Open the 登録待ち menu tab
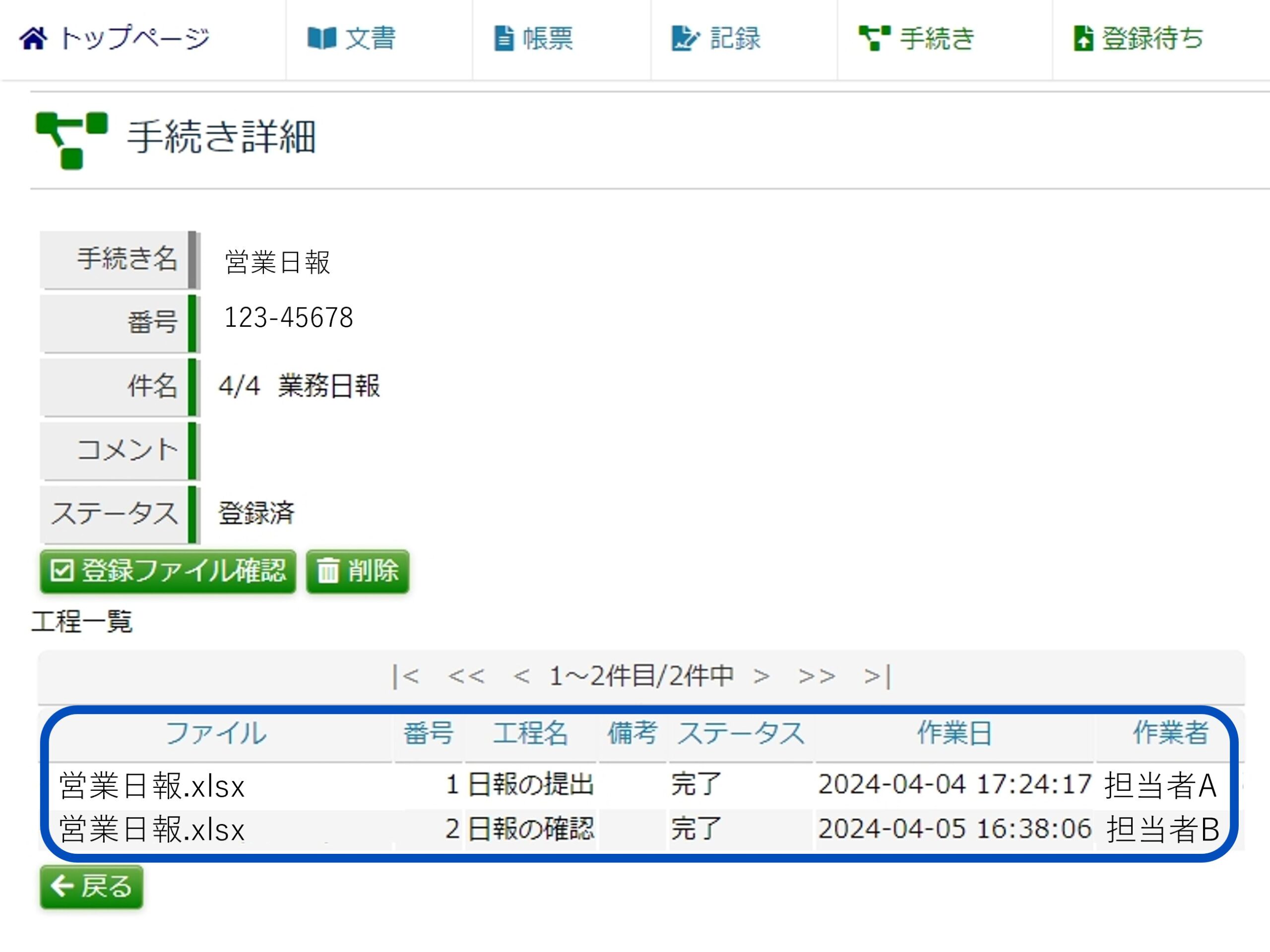 pos(1152,39)
